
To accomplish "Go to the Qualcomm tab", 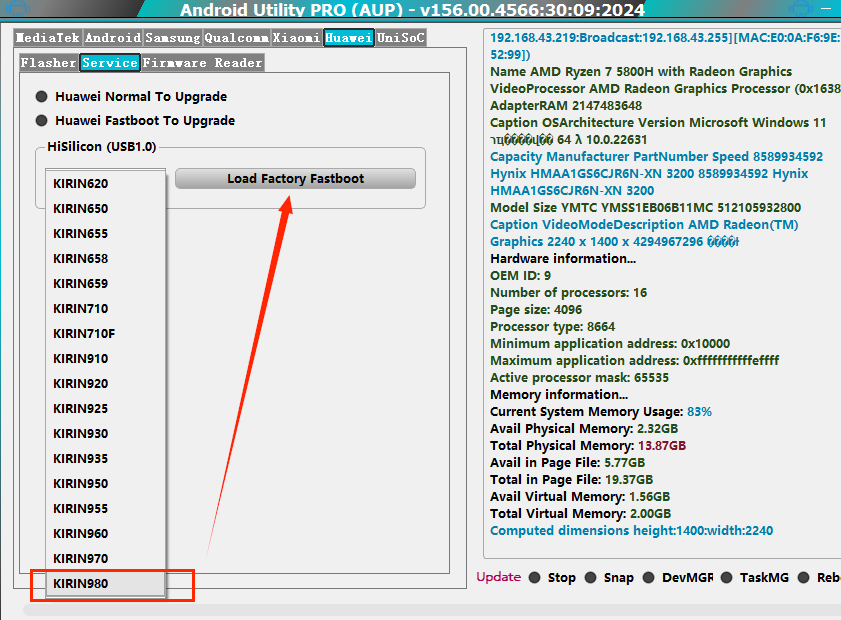I will point(237,38).
